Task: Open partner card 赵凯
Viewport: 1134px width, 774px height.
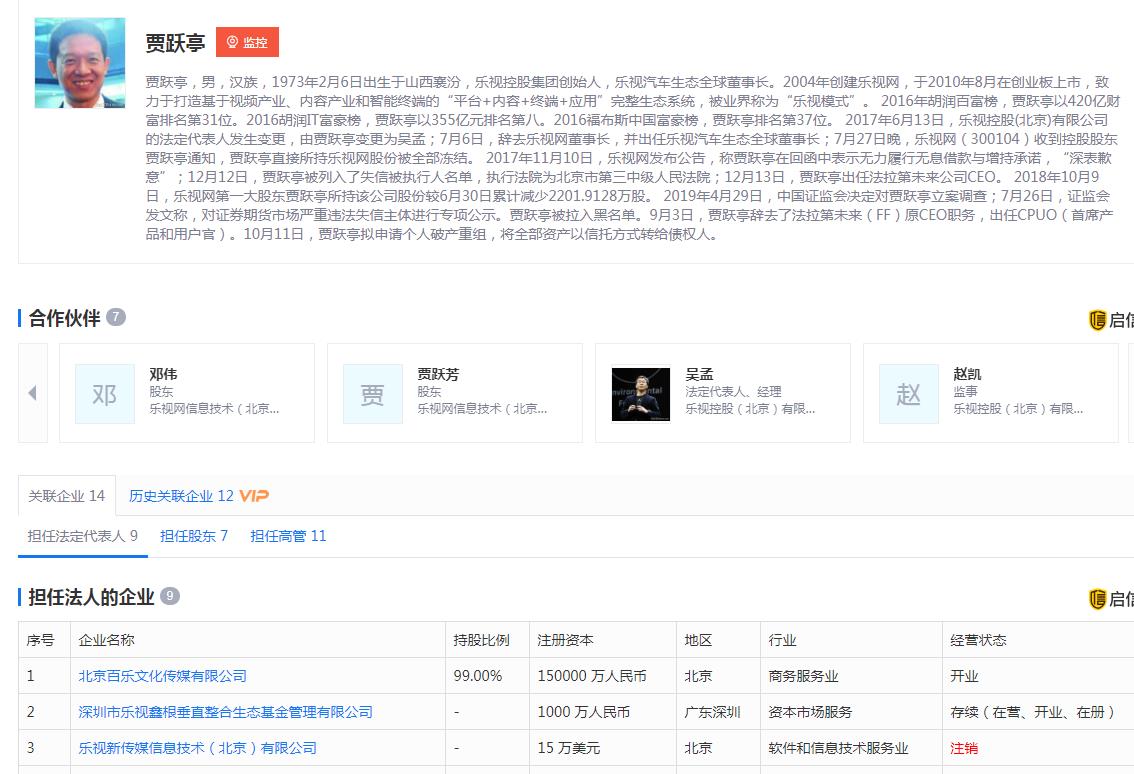Action: coord(991,393)
